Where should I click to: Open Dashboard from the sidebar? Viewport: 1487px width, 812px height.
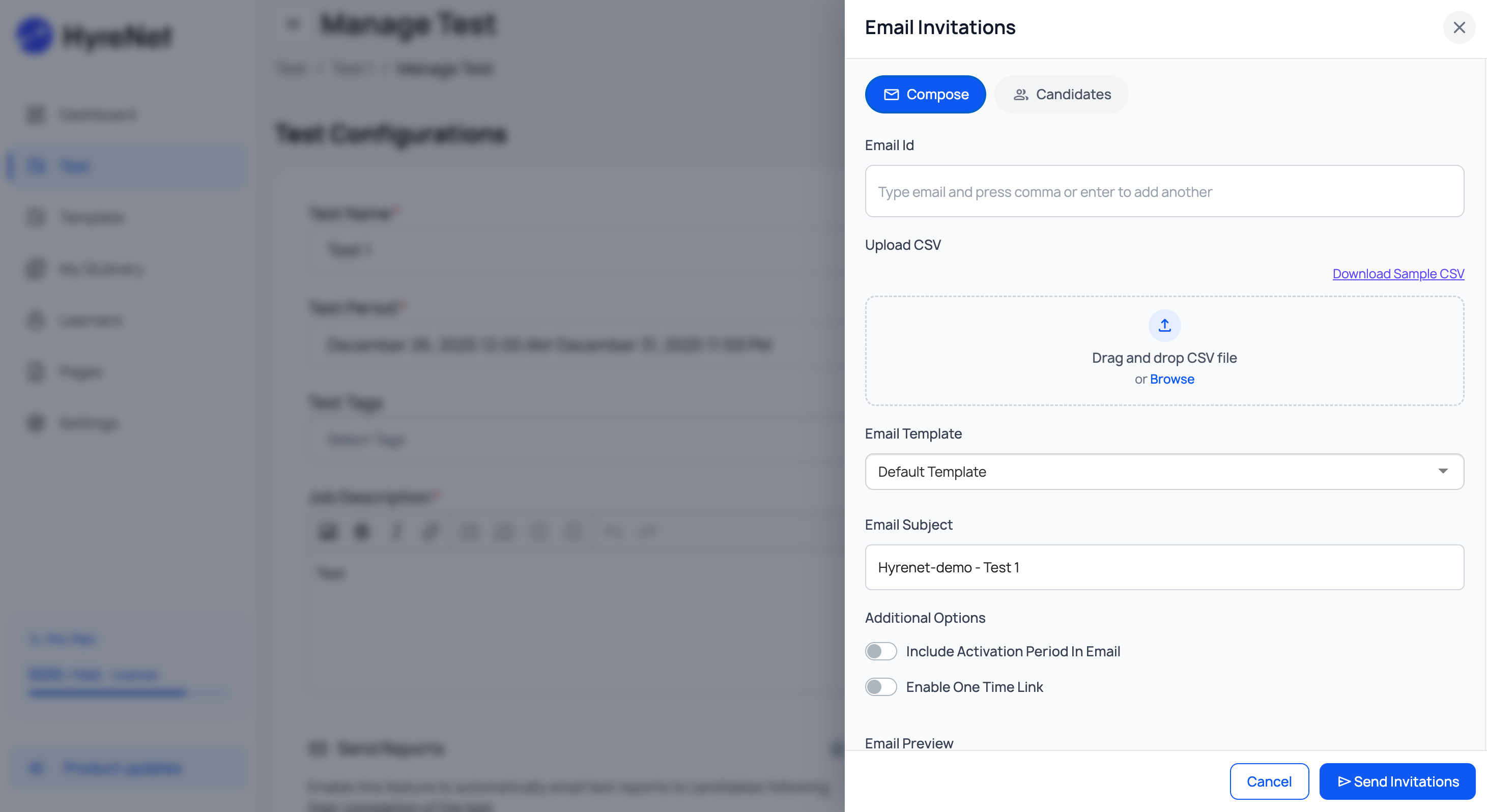[x=98, y=115]
